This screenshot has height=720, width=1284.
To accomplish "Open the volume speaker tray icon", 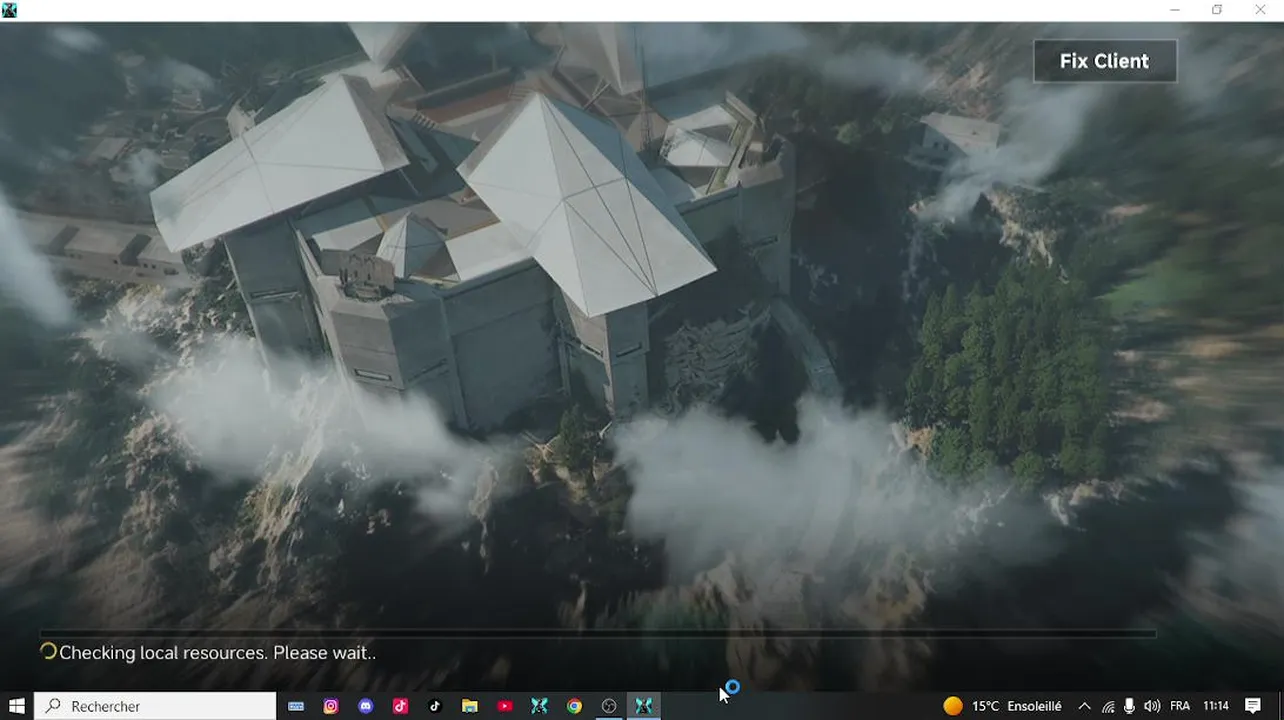I will (1151, 706).
